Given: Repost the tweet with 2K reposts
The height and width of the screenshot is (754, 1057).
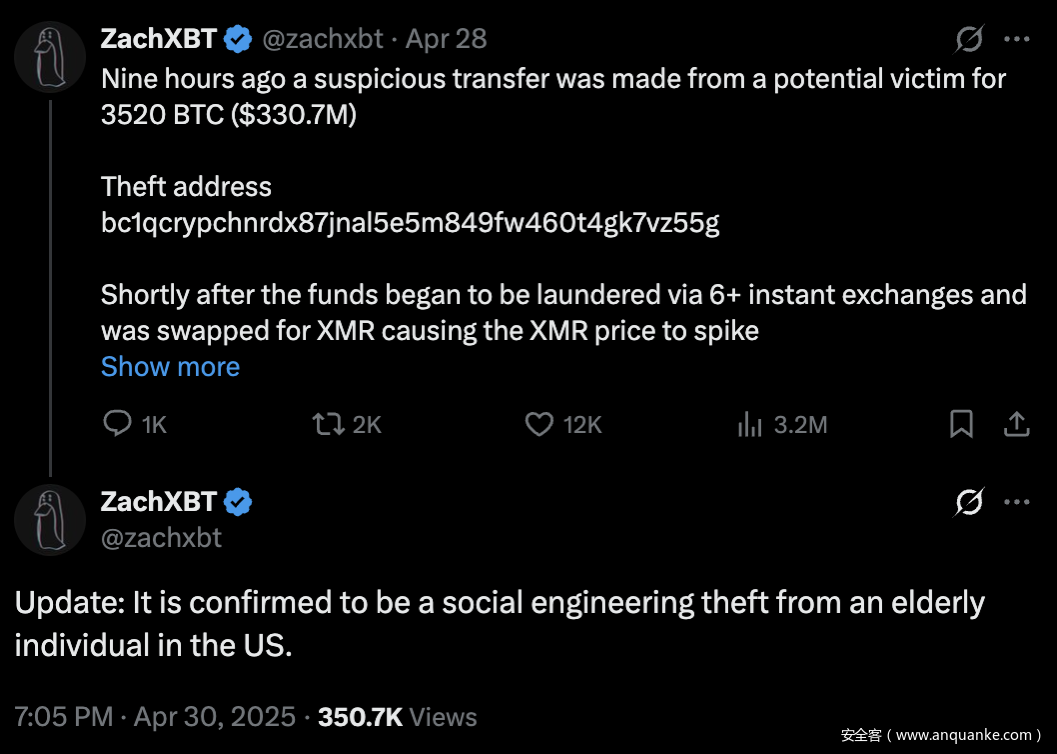Looking at the screenshot, I should point(327,424).
